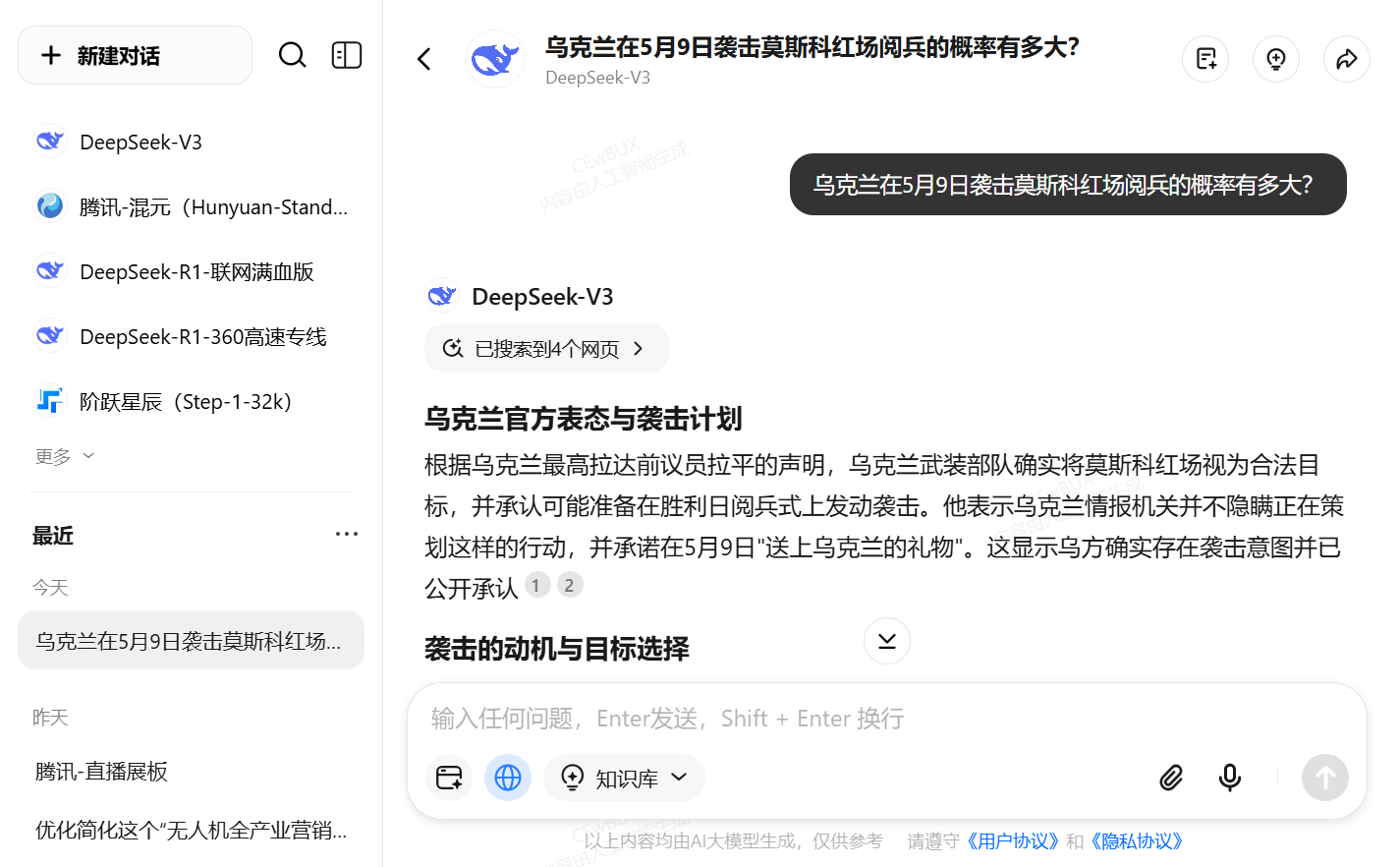The image size is (1400, 867).
Task: Click the 最近 section label
Action: 53,536
